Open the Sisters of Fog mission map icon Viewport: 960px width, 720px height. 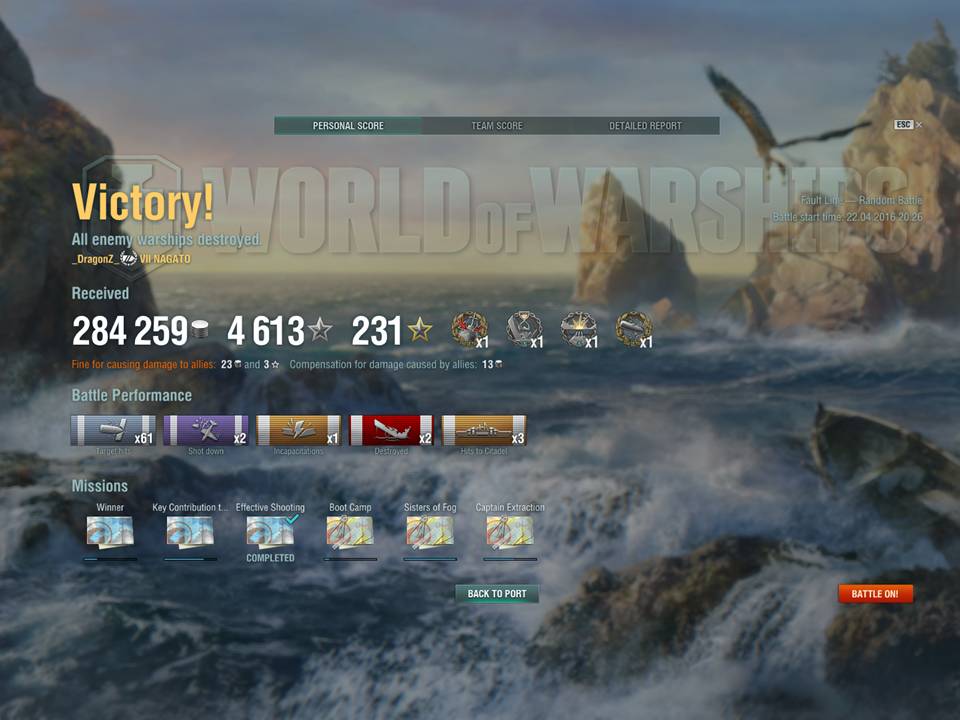pos(430,531)
